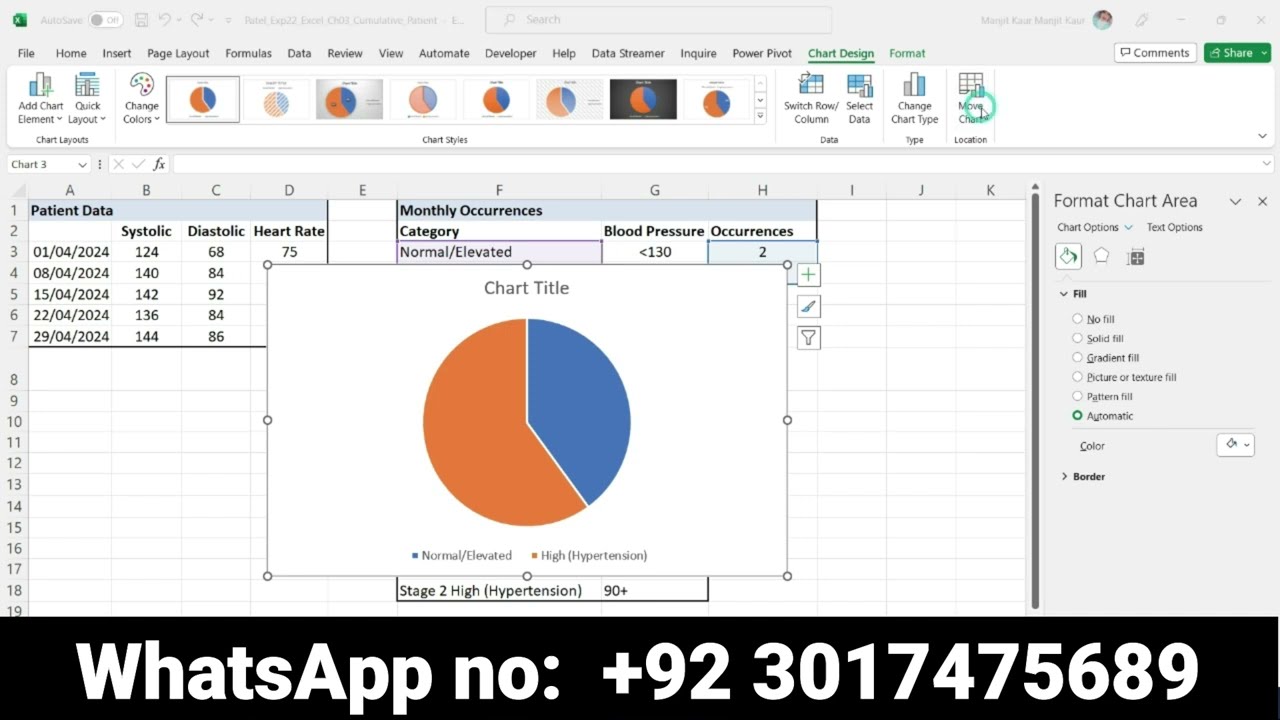
Task: Open the Power Pivot tab
Action: tap(762, 53)
